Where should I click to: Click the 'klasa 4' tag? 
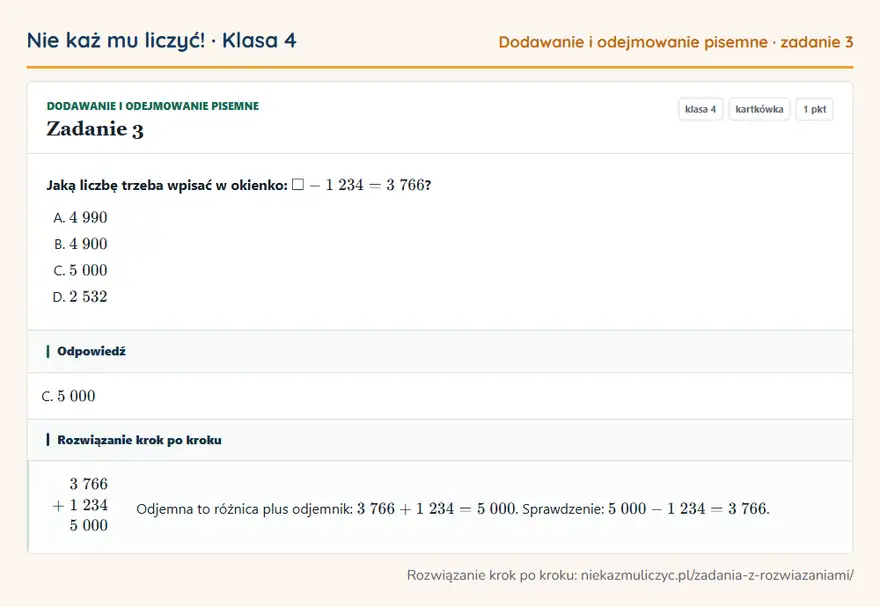[700, 109]
